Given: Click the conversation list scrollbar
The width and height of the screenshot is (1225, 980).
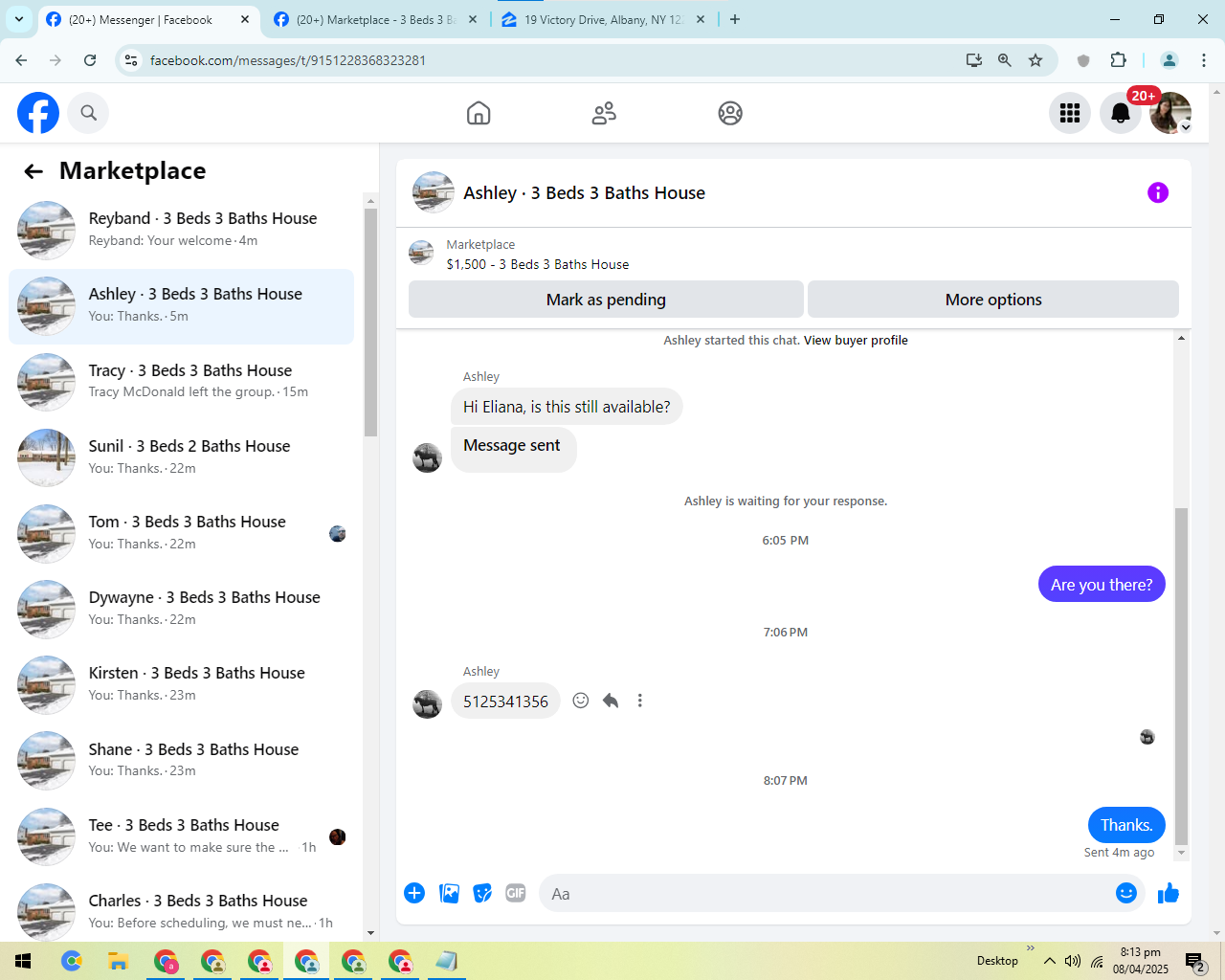Looking at the screenshot, I should coord(371,323).
